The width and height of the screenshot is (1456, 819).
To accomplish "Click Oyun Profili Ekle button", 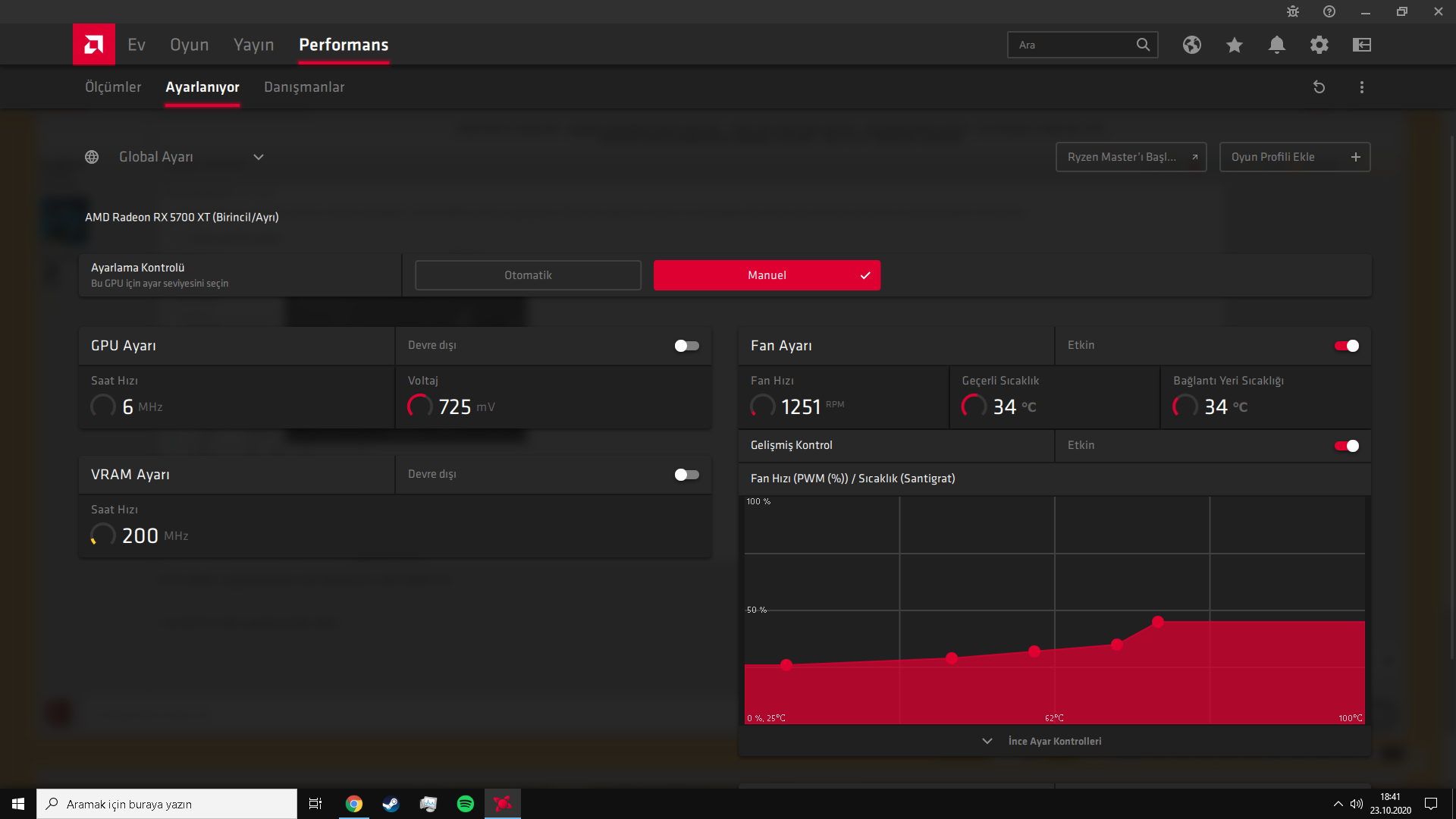I will [1294, 157].
